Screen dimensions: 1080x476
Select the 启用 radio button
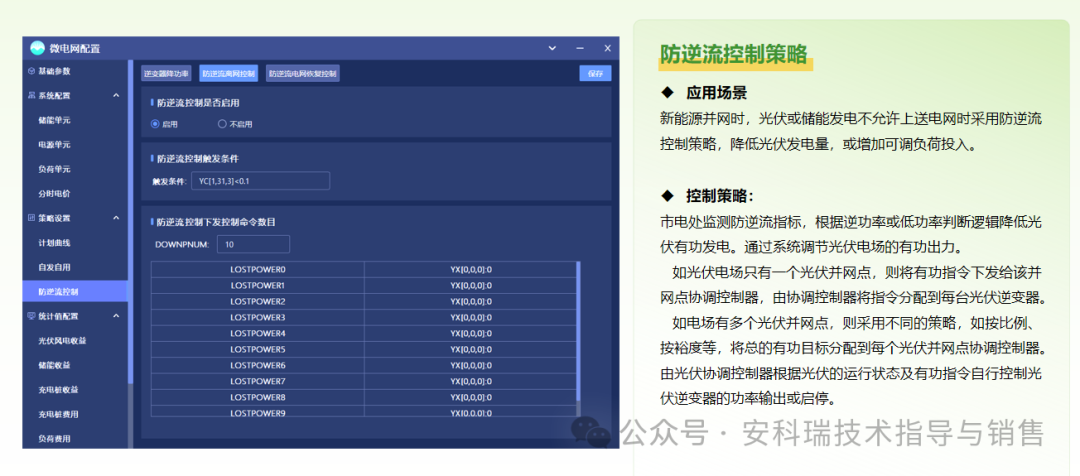click(x=155, y=124)
